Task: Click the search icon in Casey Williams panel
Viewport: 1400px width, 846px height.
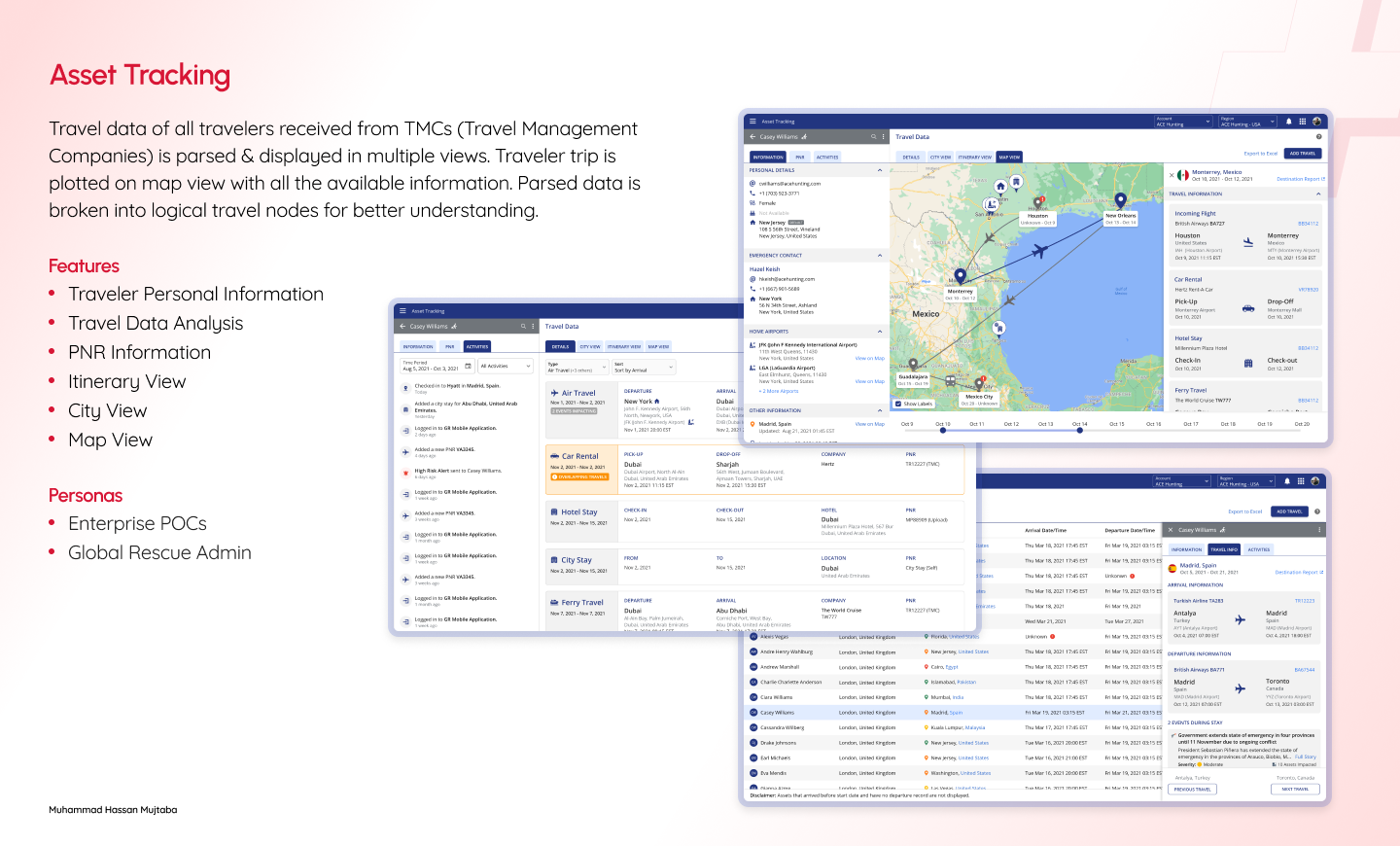Action: click(874, 137)
